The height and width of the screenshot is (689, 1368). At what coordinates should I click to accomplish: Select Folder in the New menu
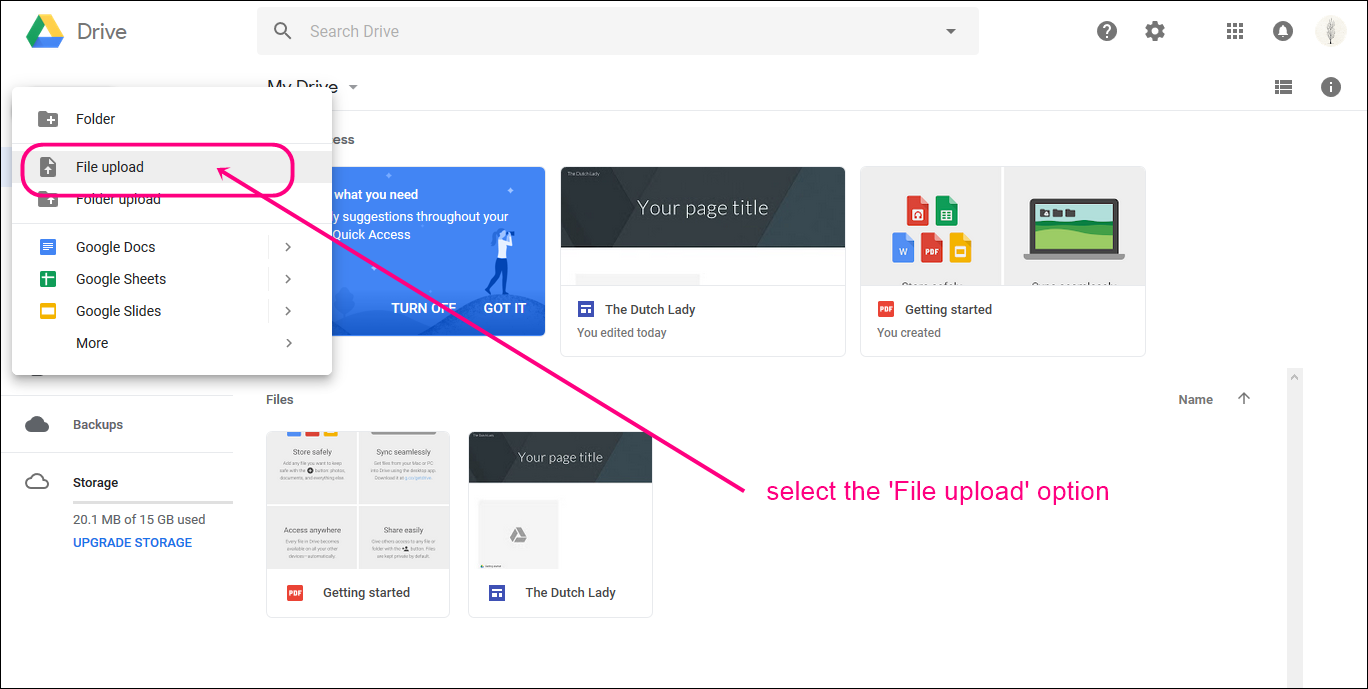pyautogui.click(x=172, y=119)
